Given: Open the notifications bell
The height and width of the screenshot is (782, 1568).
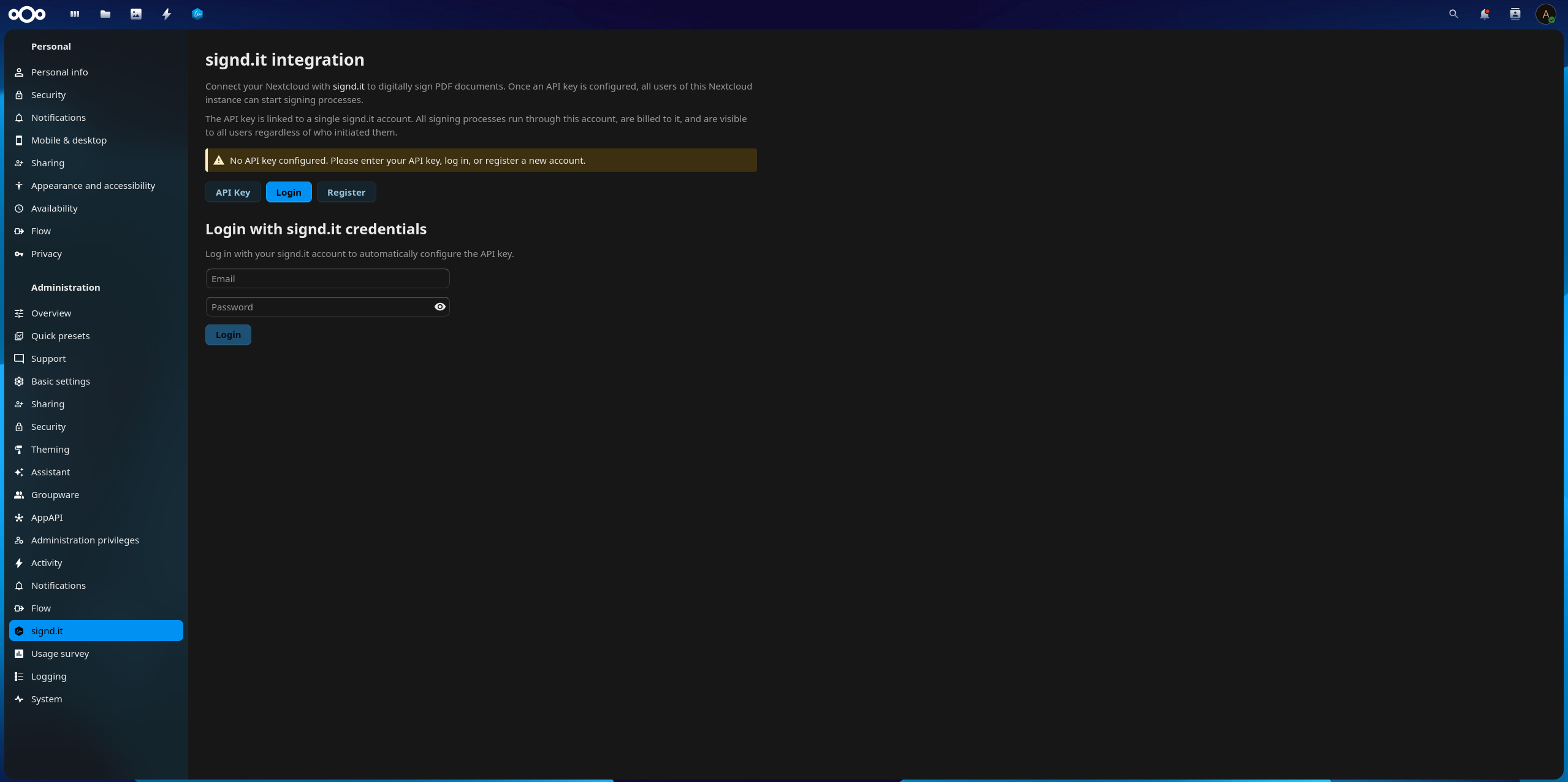Looking at the screenshot, I should [x=1484, y=14].
